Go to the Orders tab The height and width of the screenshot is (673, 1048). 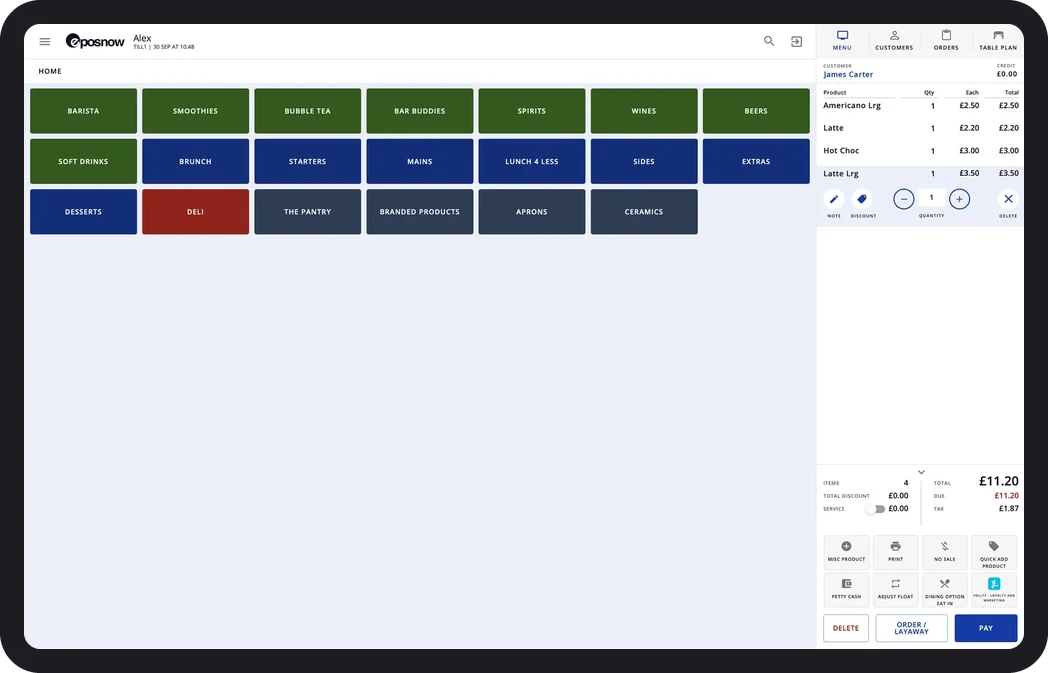click(946, 40)
